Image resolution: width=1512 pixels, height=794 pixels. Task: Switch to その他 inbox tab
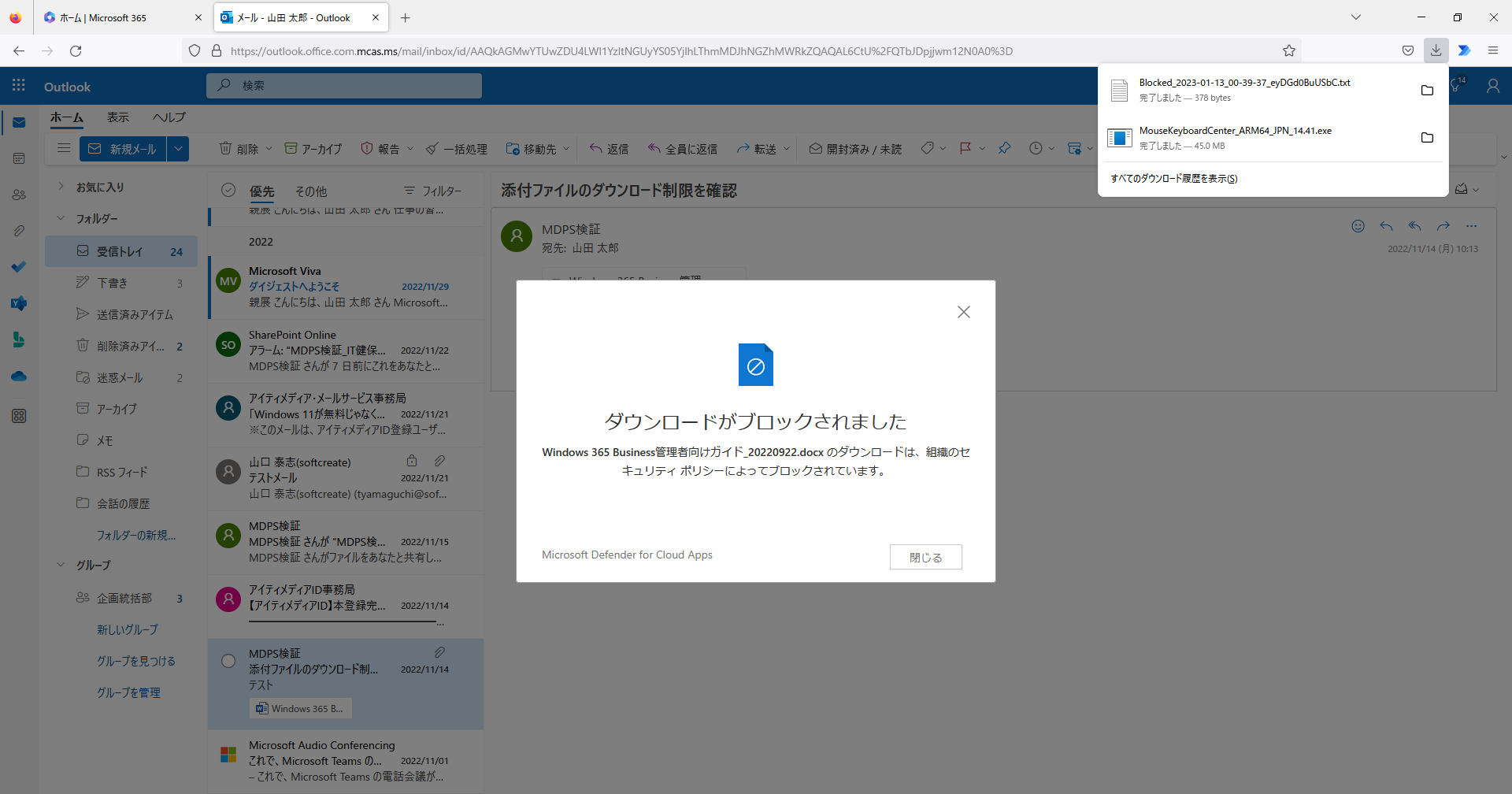pyautogui.click(x=311, y=191)
